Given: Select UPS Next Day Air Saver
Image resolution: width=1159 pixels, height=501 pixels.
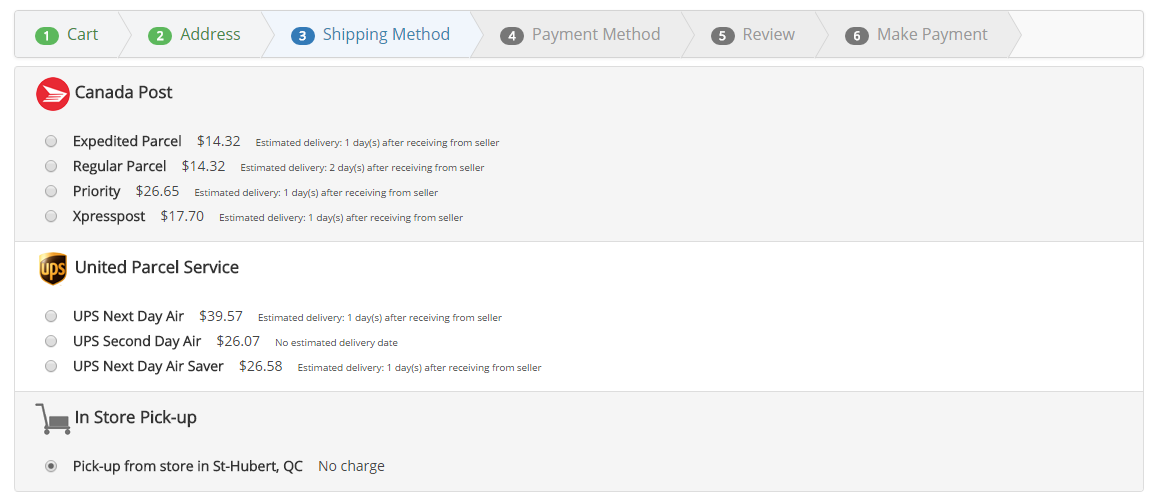Looking at the screenshot, I should tap(51, 366).
